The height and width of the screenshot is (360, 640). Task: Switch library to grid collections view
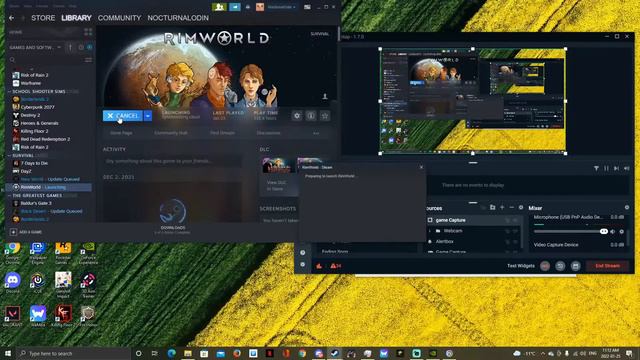[88, 32]
